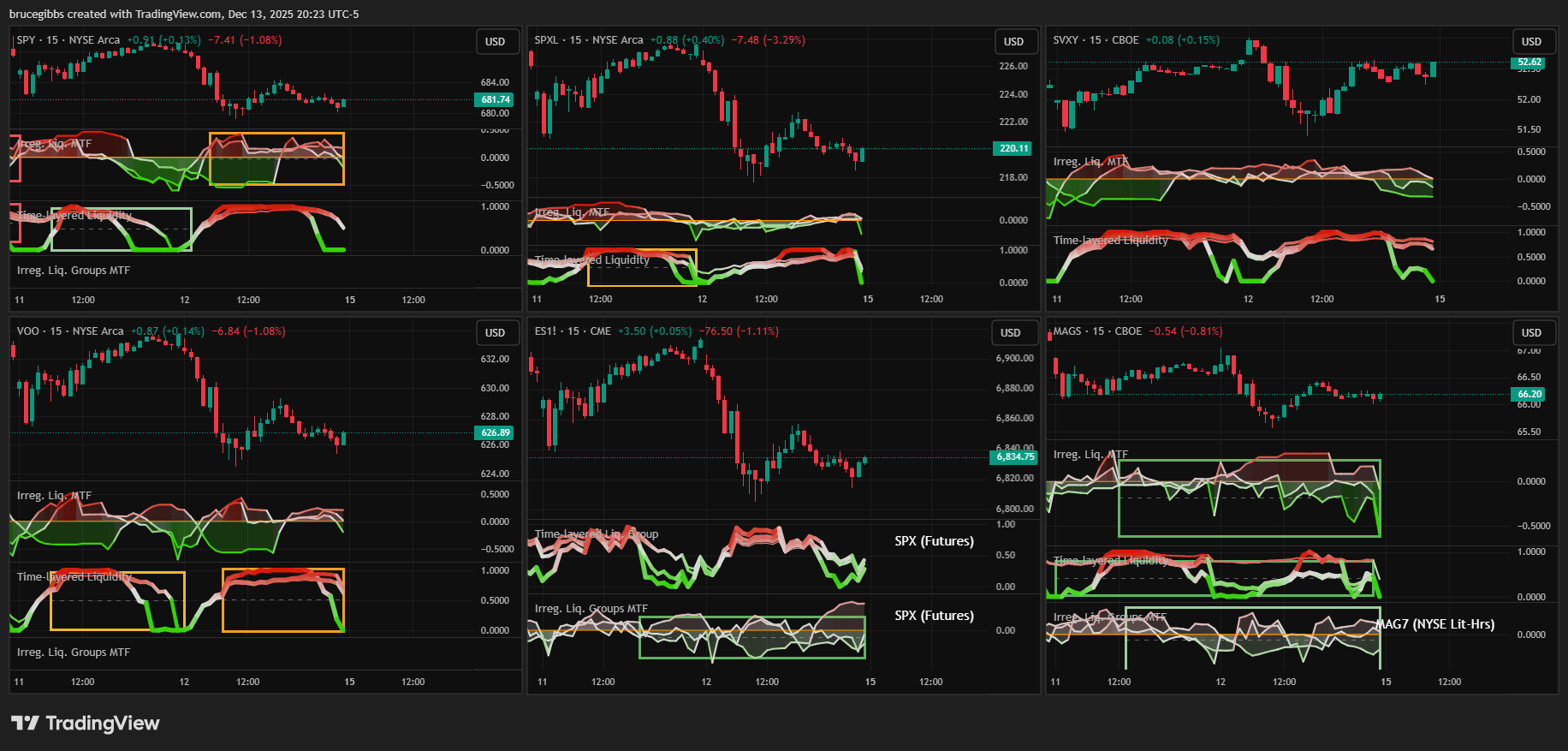Click the MAGS 15 CBOE symbol title
The image size is (1568, 751).
coord(1097,331)
